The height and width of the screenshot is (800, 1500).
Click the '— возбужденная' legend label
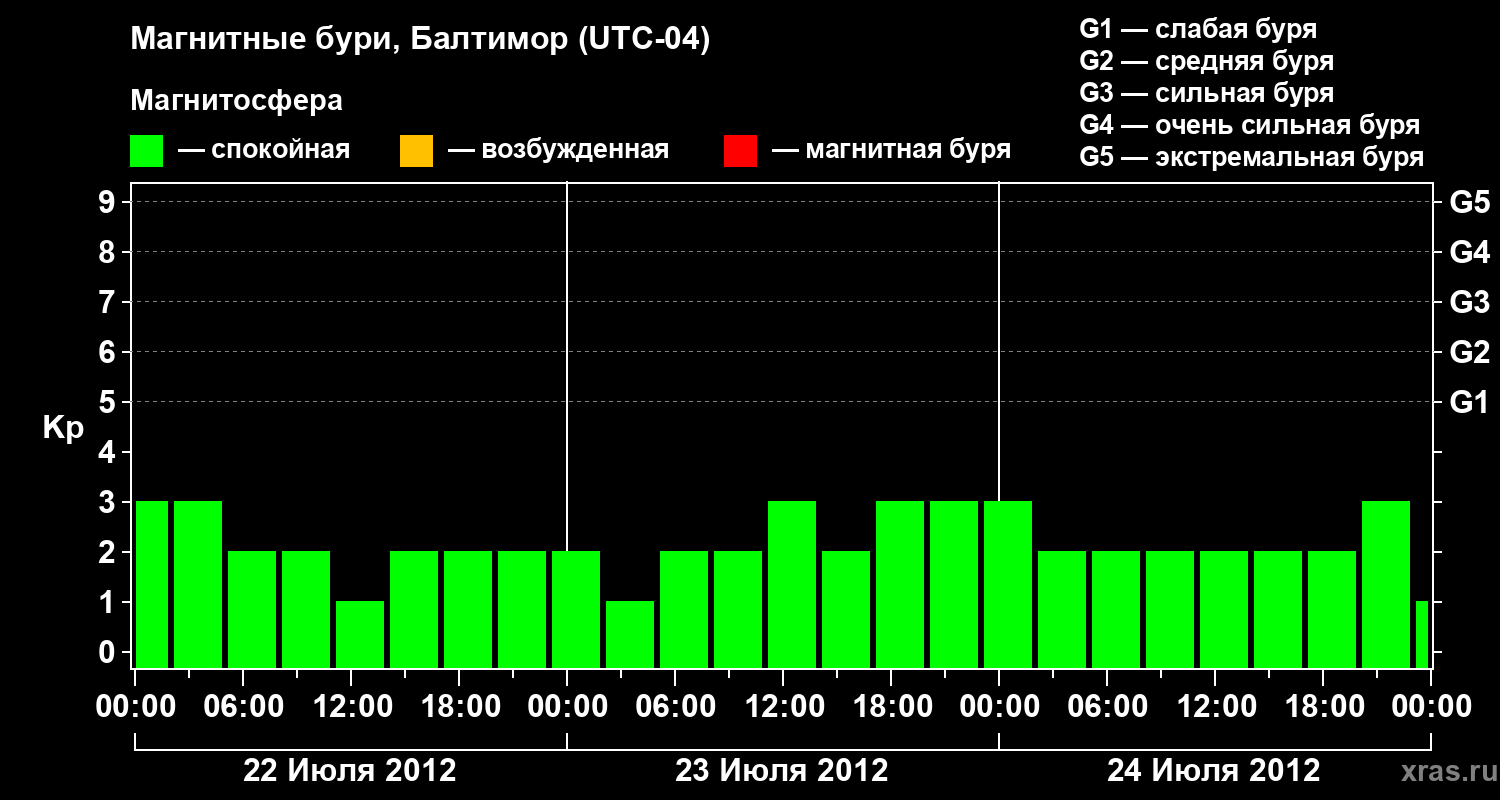click(558, 151)
